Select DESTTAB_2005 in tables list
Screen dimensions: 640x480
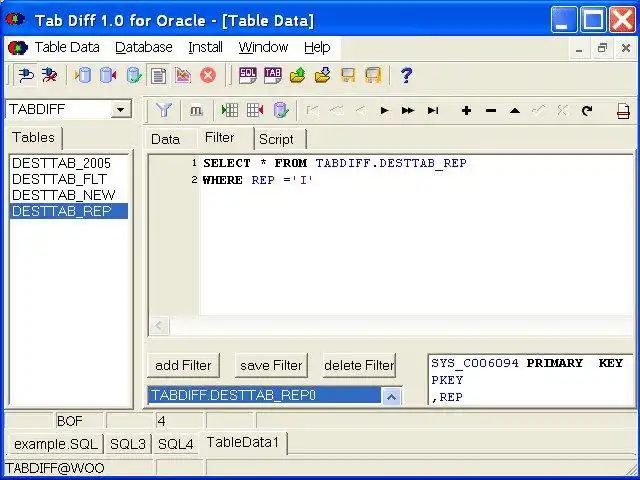69,163
